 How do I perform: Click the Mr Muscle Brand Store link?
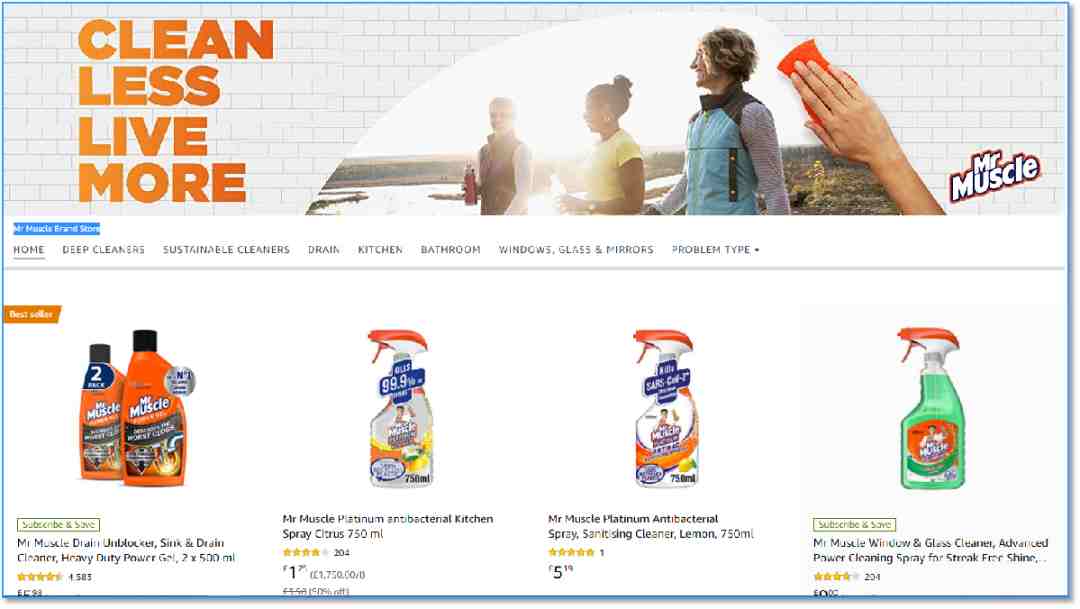(56, 229)
